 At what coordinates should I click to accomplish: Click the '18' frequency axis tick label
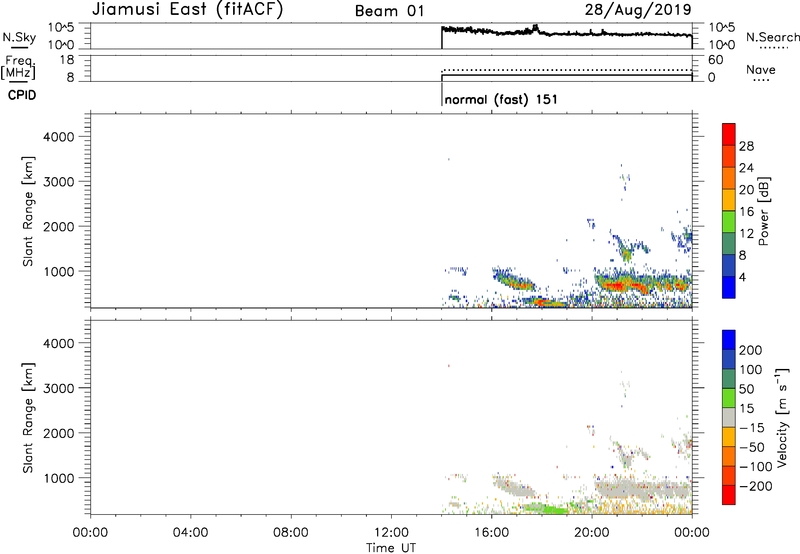(67, 60)
